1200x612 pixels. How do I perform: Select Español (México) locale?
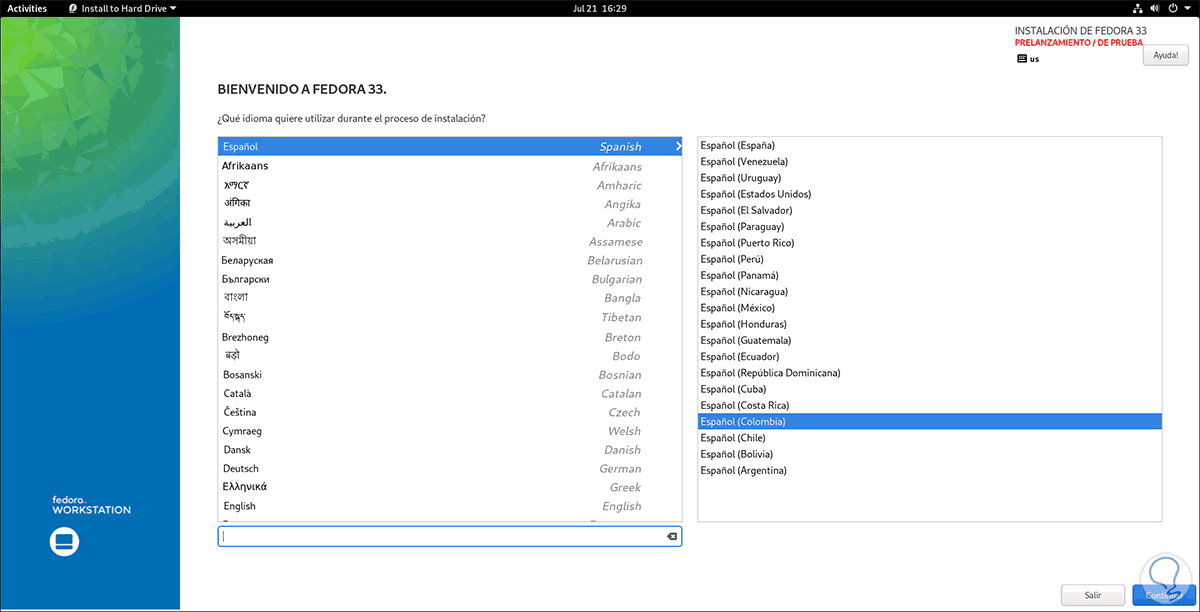click(x=738, y=308)
